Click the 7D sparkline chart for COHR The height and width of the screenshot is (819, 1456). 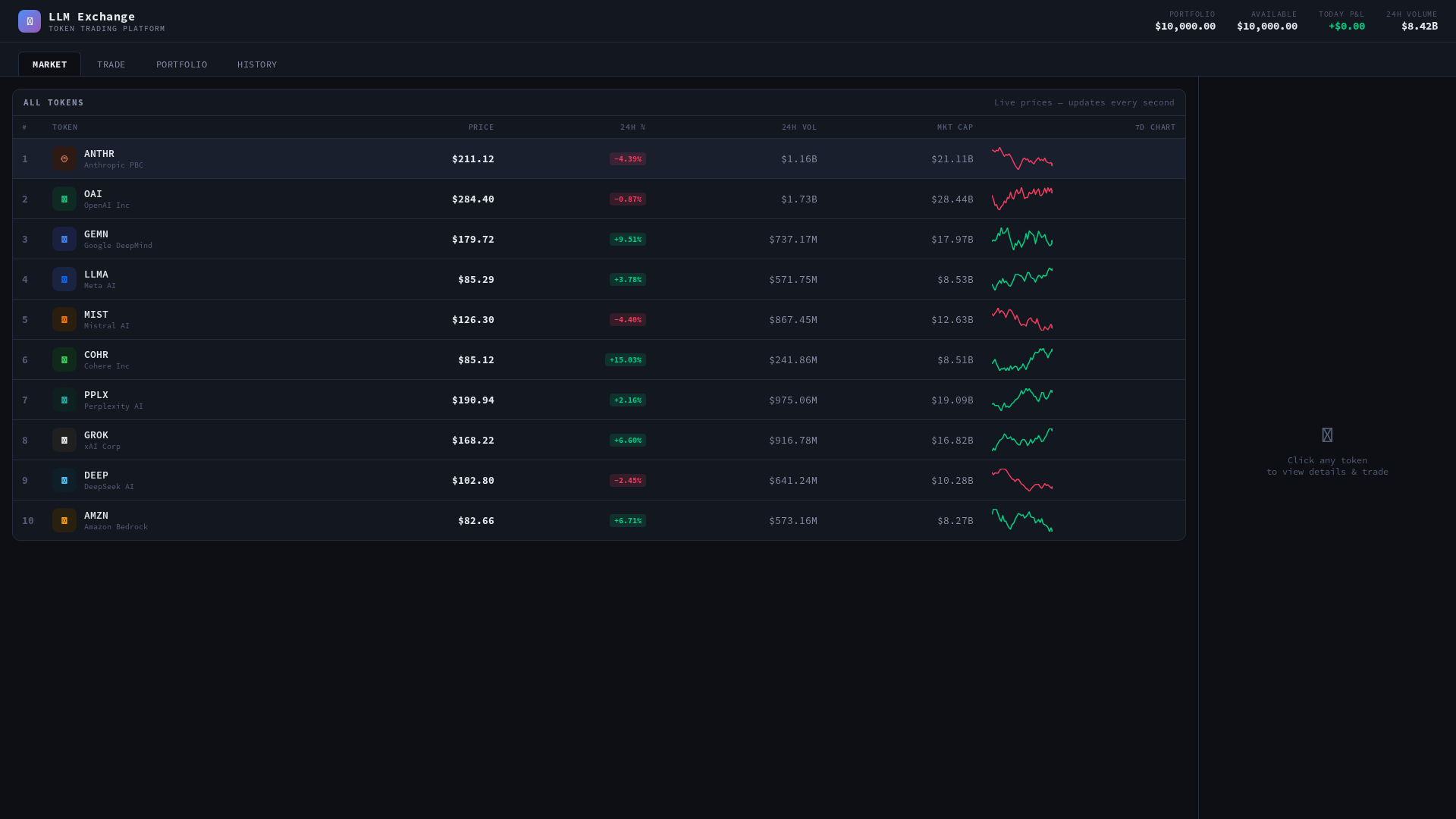(x=1022, y=359)
